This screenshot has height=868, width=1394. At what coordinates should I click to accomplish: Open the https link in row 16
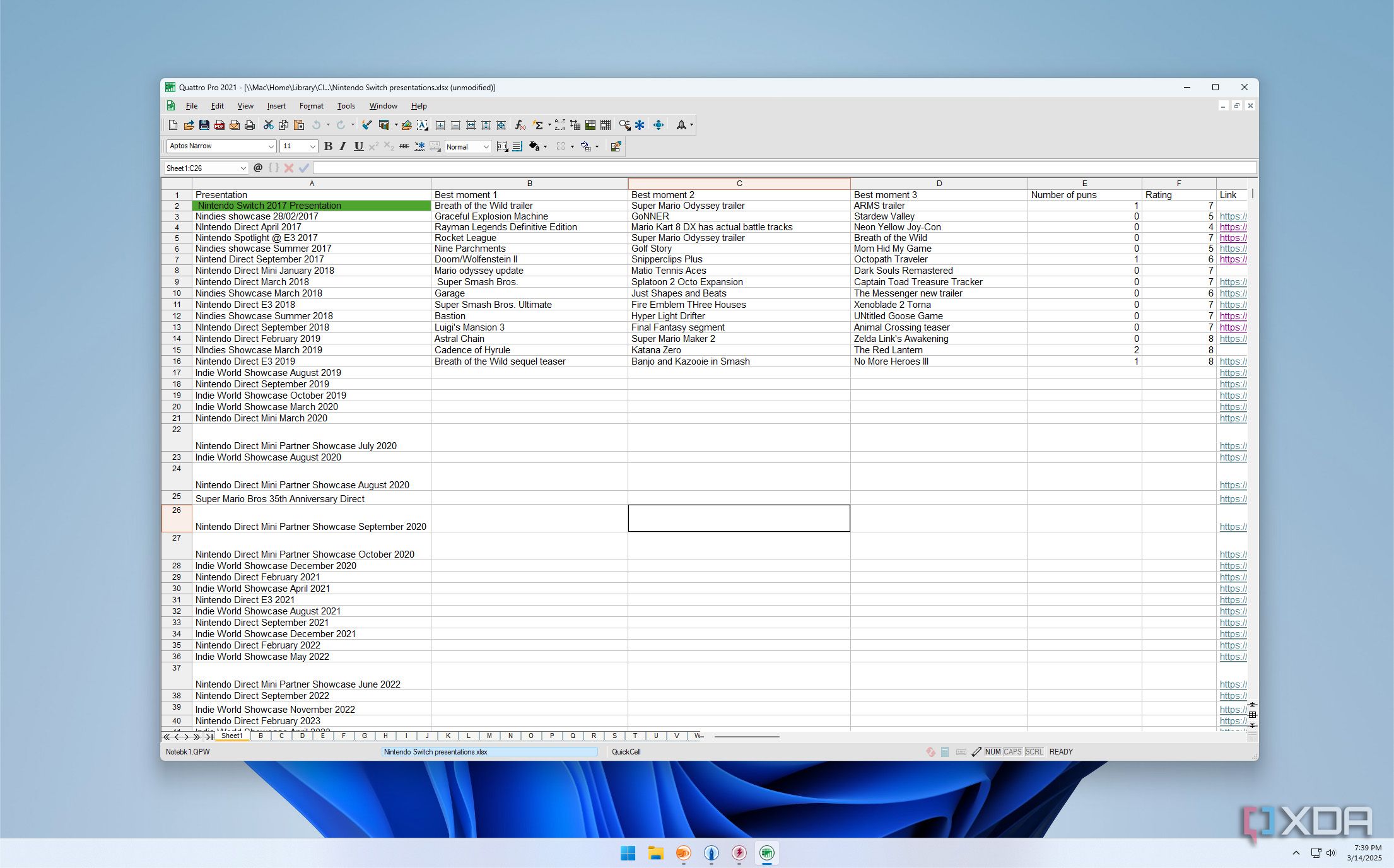[1233, 361]
